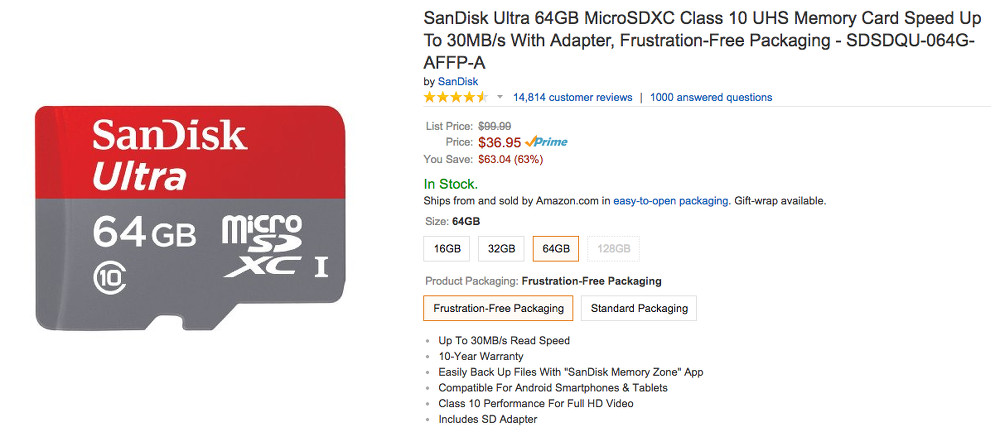Select the 16GB size option

[447, 249]
